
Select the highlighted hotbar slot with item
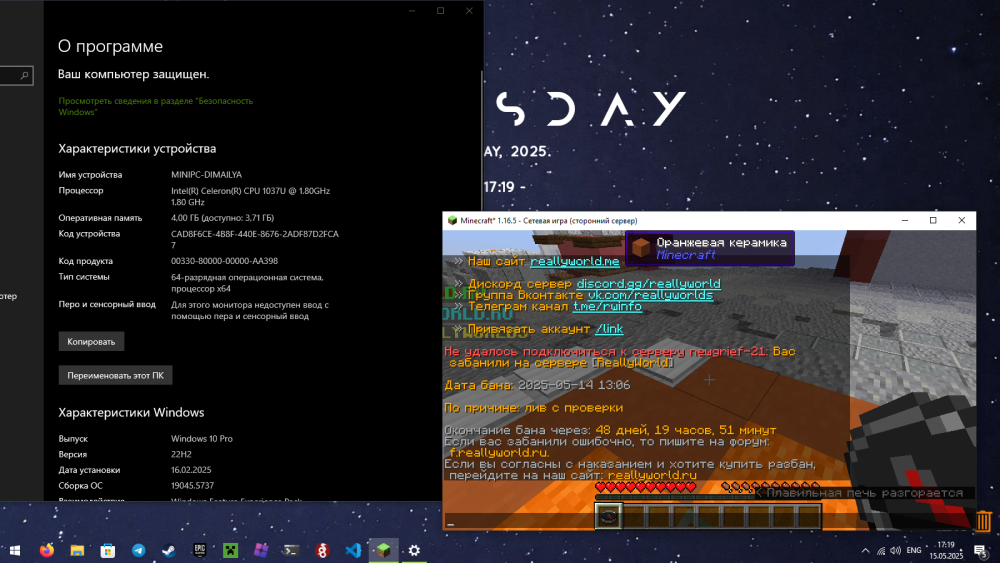pos(608,516)
